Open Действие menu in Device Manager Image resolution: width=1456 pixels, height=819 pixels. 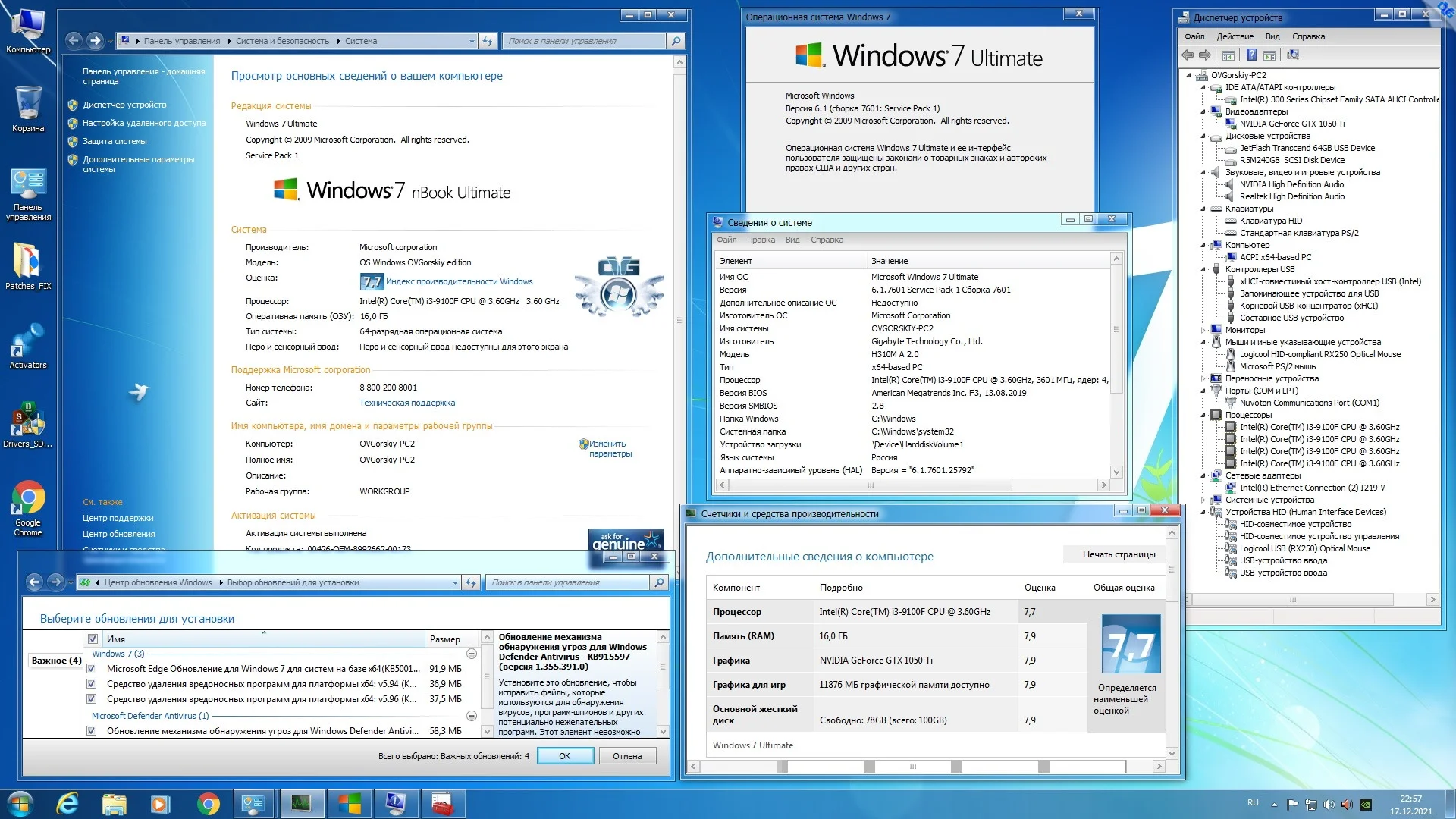tap(1235, 36)
